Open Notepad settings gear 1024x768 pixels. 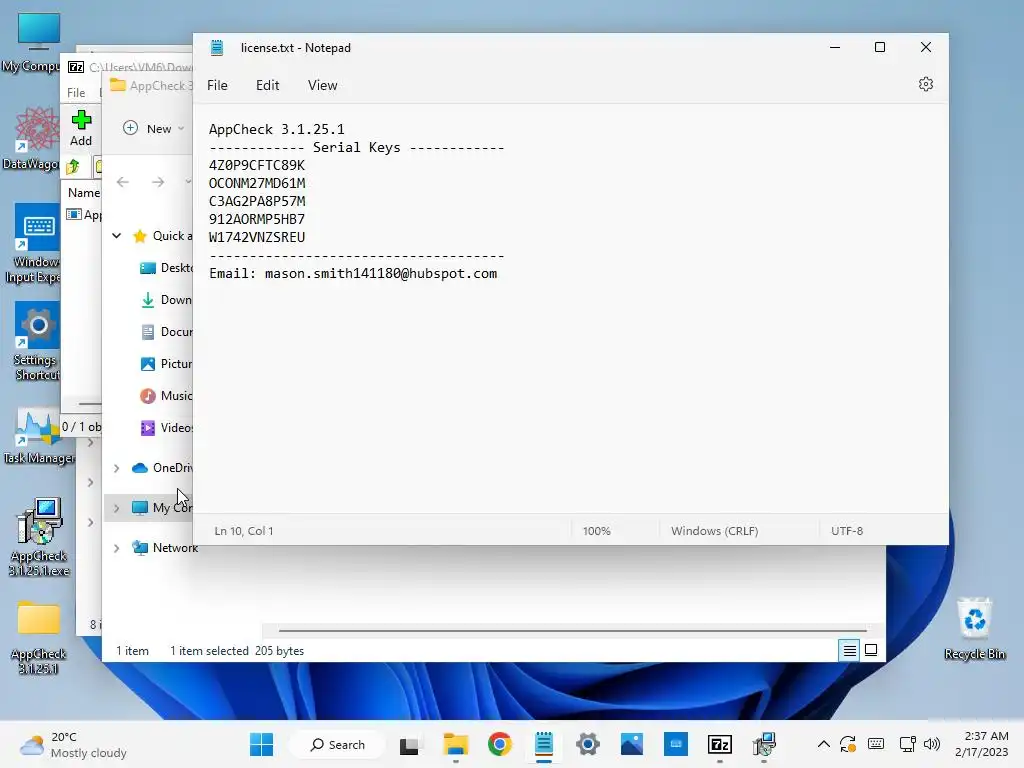[x=925, y=84]
